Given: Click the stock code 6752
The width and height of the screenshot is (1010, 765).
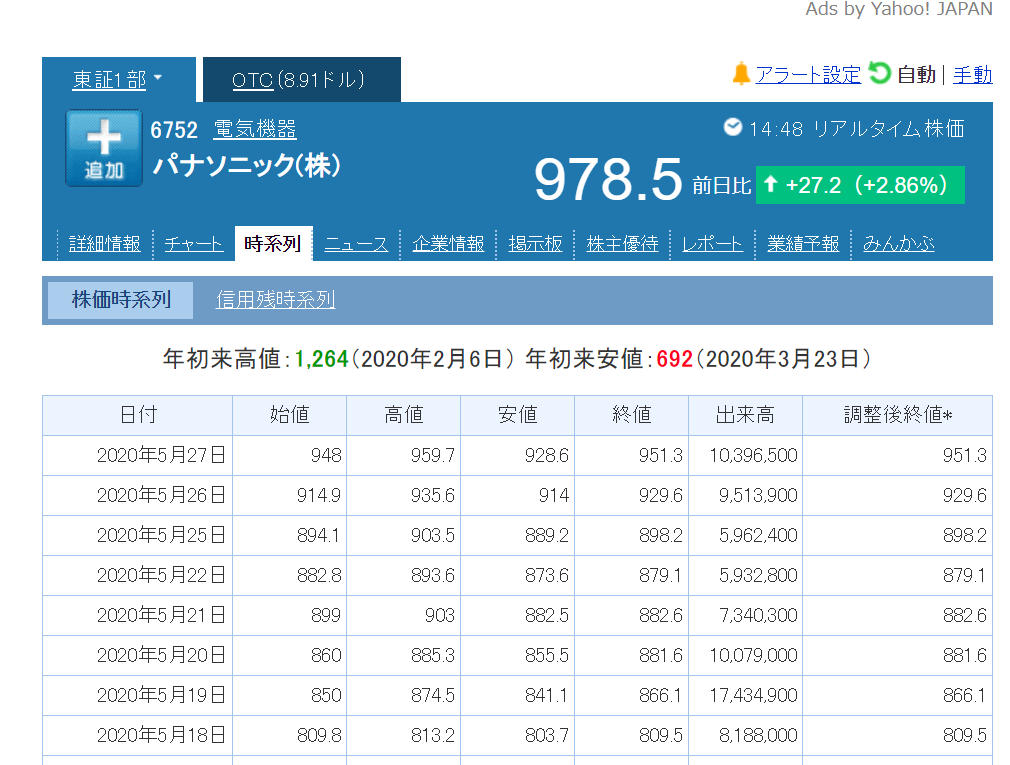Looking at the screenshot, I should pos(174,130).
